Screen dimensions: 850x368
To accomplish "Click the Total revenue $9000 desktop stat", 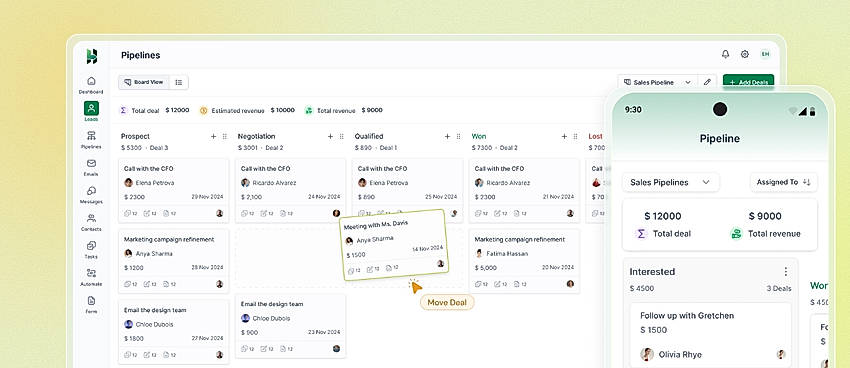I will [344, 110].
